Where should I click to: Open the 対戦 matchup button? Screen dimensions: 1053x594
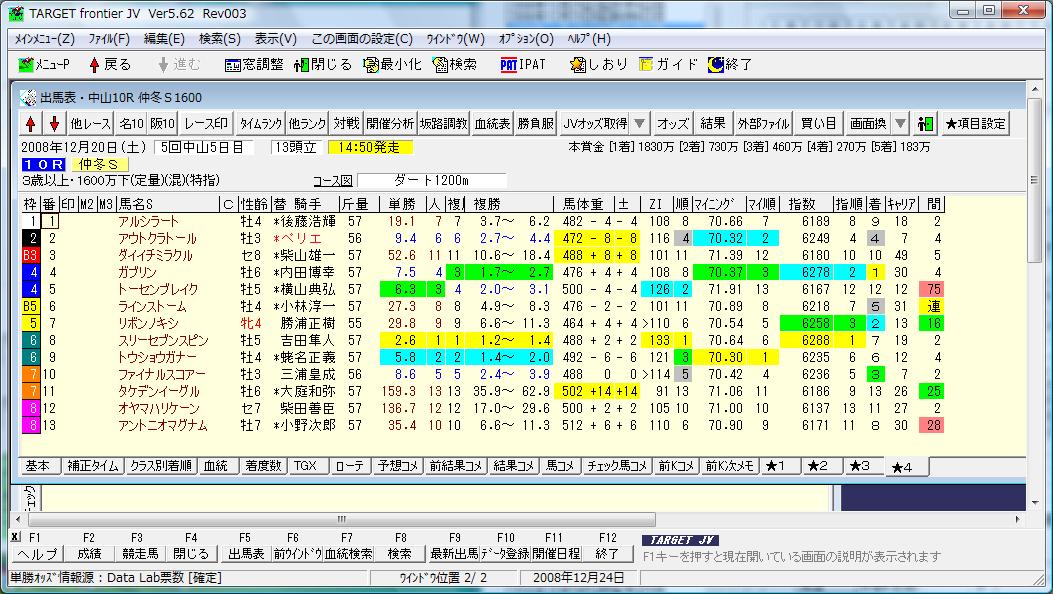click(347, 123)
